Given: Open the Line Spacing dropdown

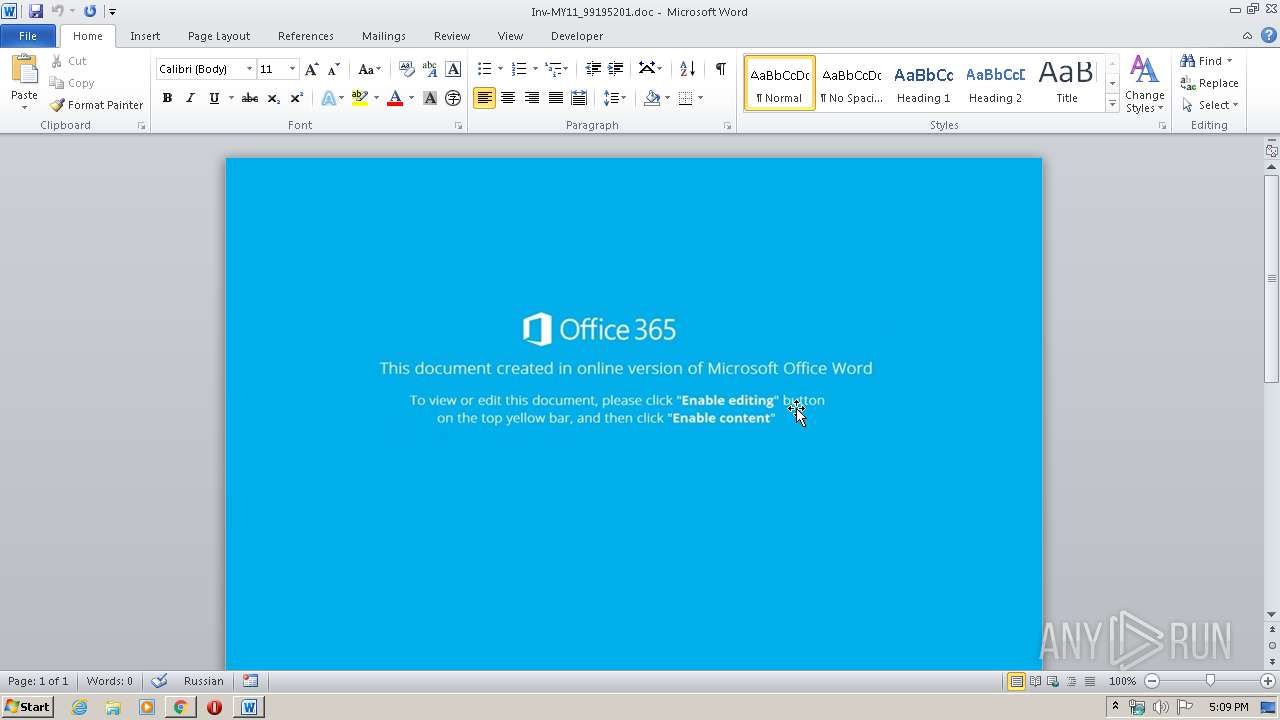Looking at the screenshot, I should (613, 98).
